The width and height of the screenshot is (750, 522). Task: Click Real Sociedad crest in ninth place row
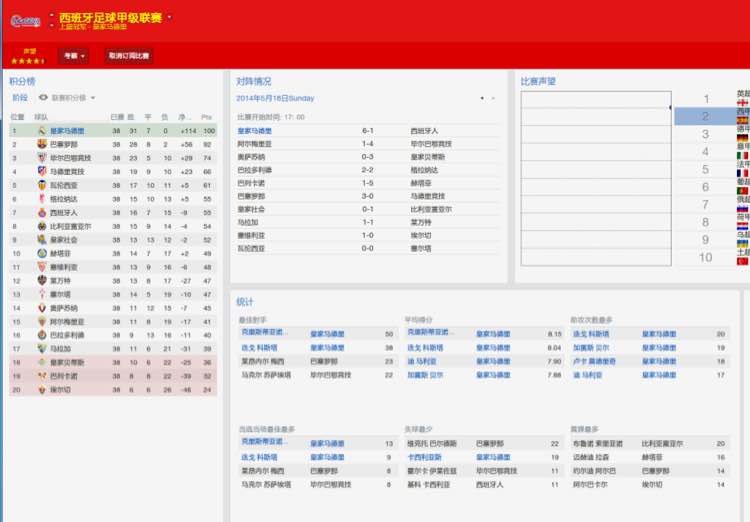click(42, 240)
